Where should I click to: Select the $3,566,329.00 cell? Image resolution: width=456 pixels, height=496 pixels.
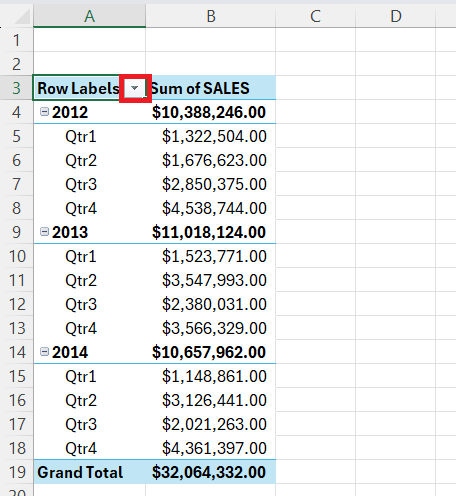tap(211, 328)
